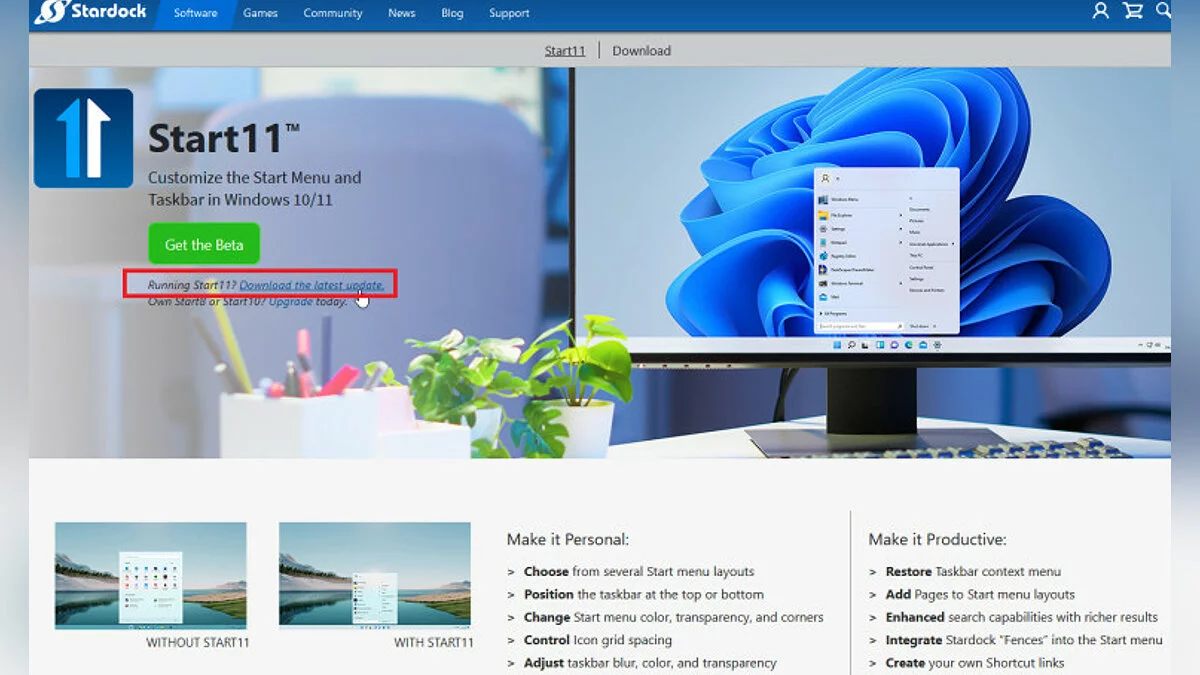This screenshot has width=1200, height=675.
Task: Open the Community menu
Action: click(x=333, y=13)
